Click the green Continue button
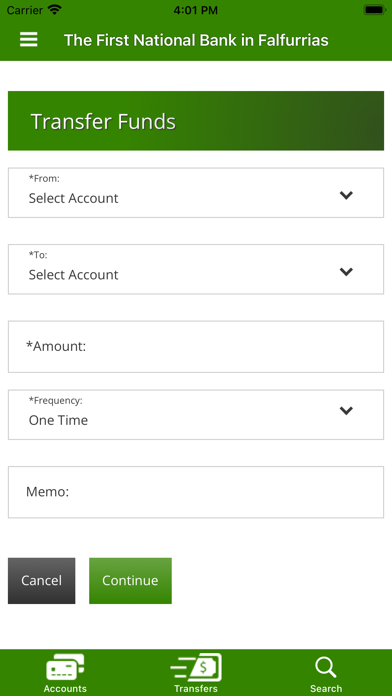Viewport: 392px width, 696px height. pyautogui.click(x=130, y=581)
